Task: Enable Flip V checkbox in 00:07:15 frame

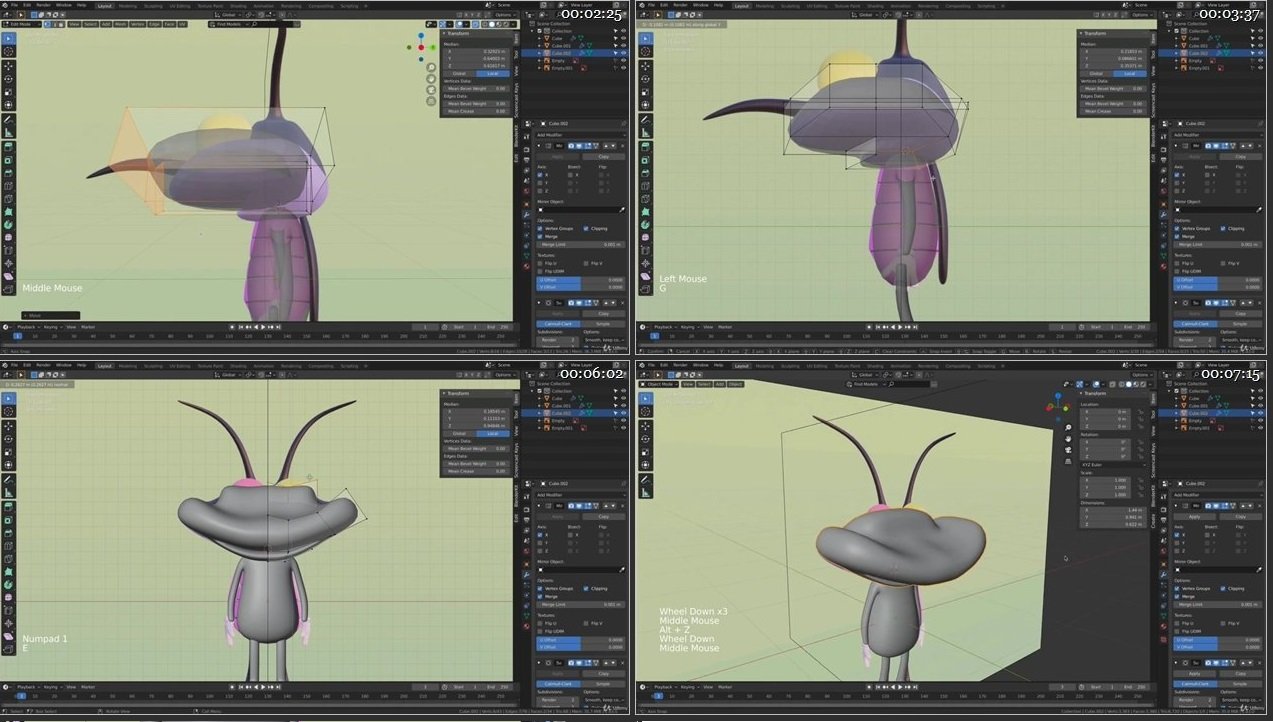Action: (x=1223, y=623)
